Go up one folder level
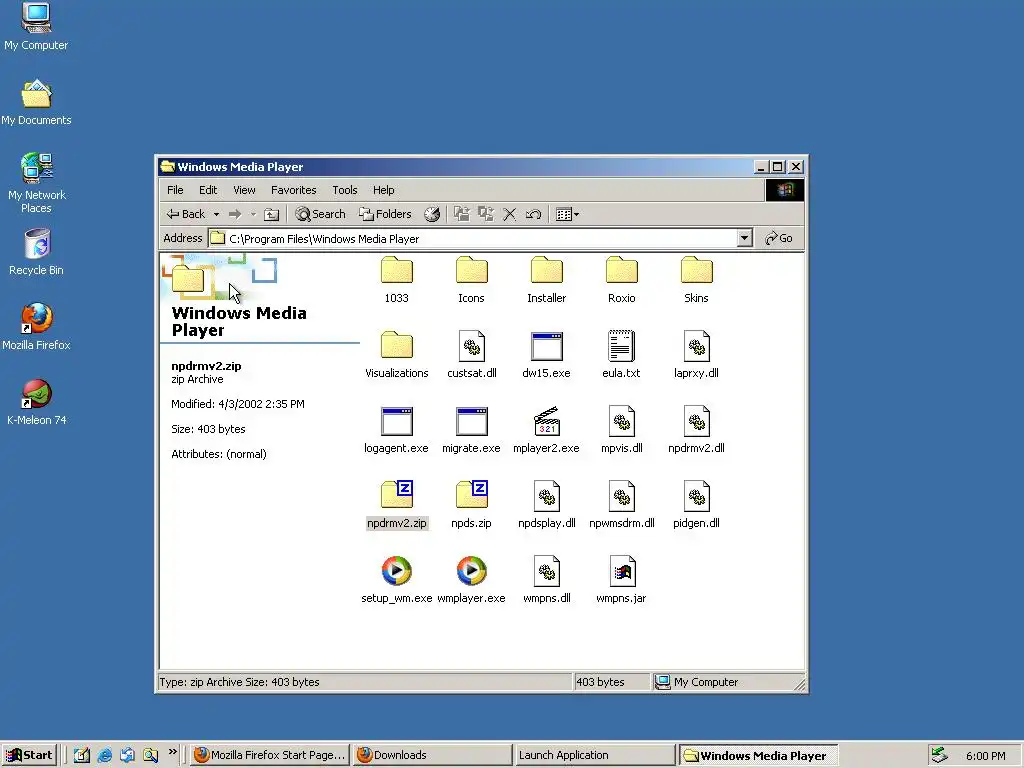 pos(272,214)
